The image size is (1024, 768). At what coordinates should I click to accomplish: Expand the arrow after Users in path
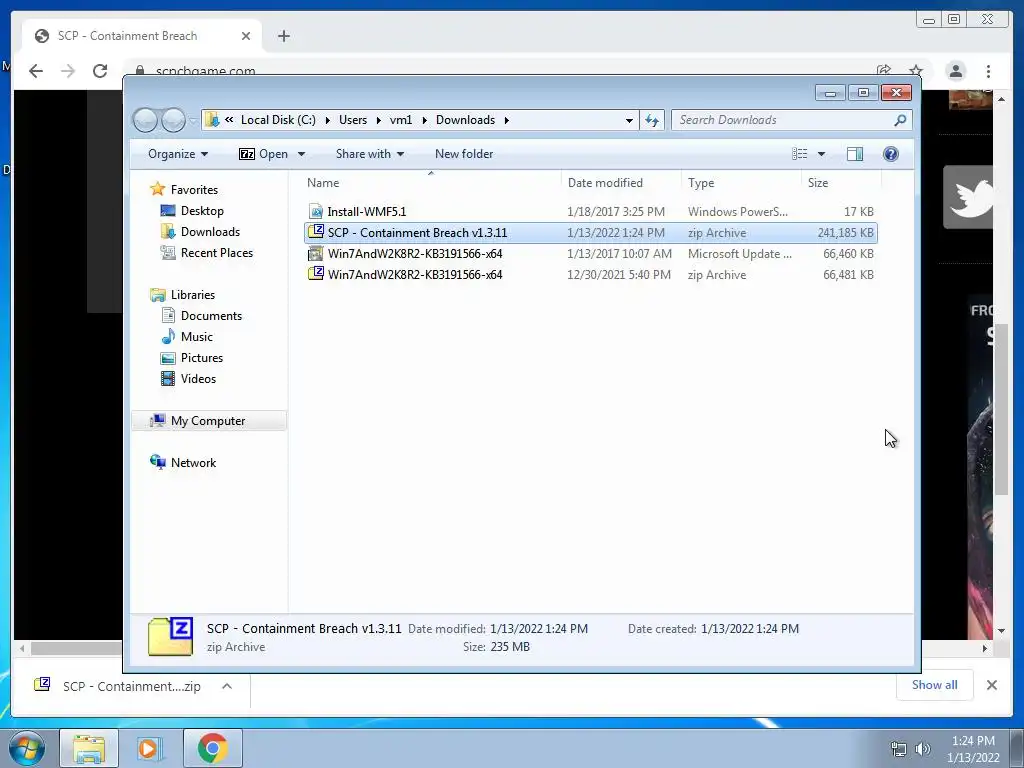(x=379, y=120)
